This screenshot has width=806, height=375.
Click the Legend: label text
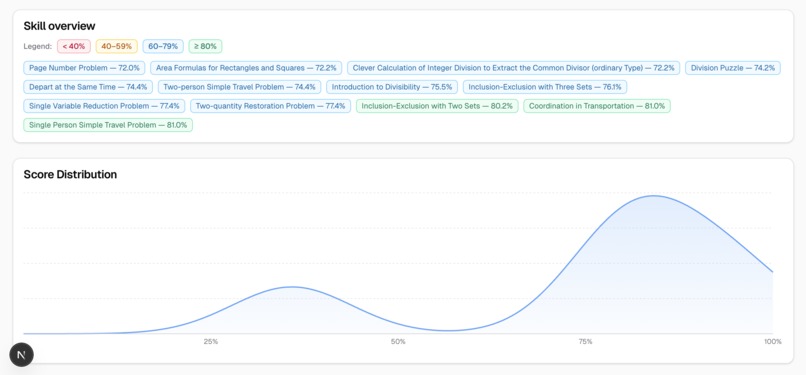[38, 46]
